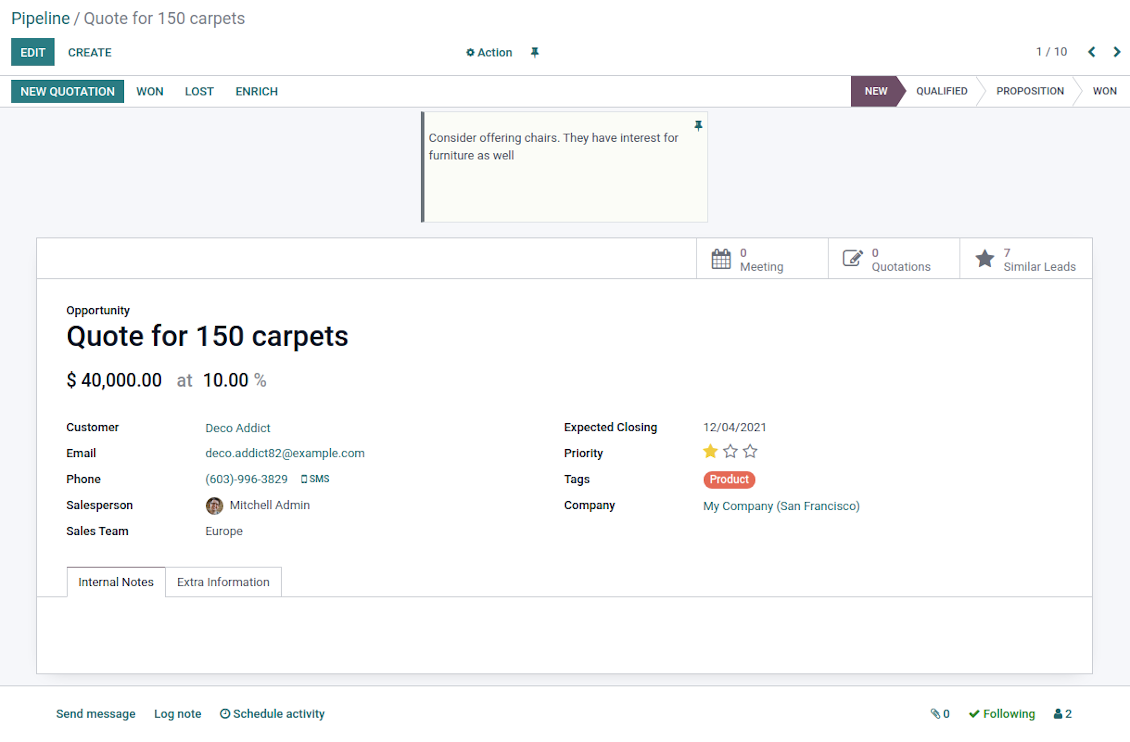Open the attachments paperclip counter
This screenshot has width=1130, height=742.
(x=939, y=714)
